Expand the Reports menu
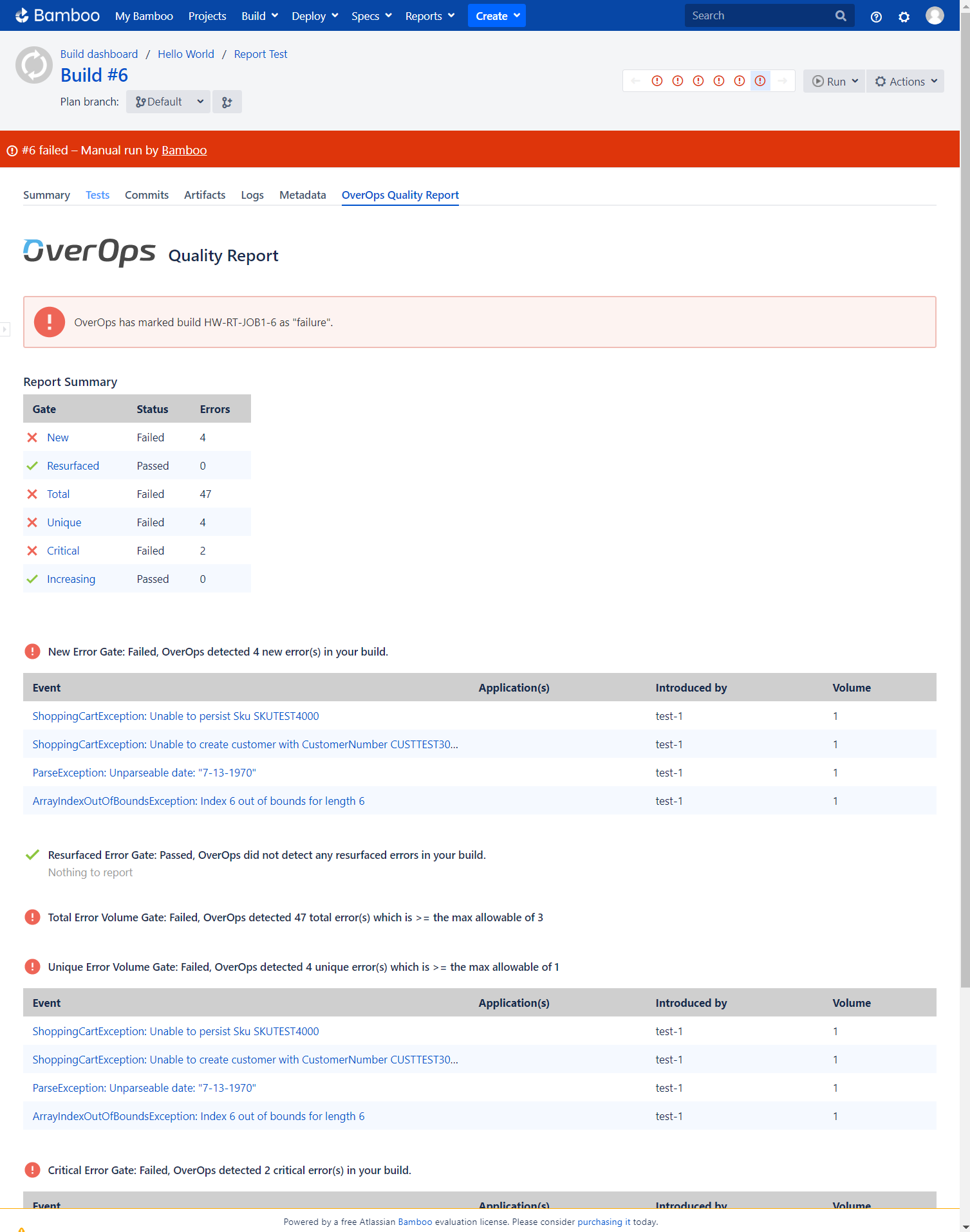This screenshot has height=1232, width=970. point(430,16)
